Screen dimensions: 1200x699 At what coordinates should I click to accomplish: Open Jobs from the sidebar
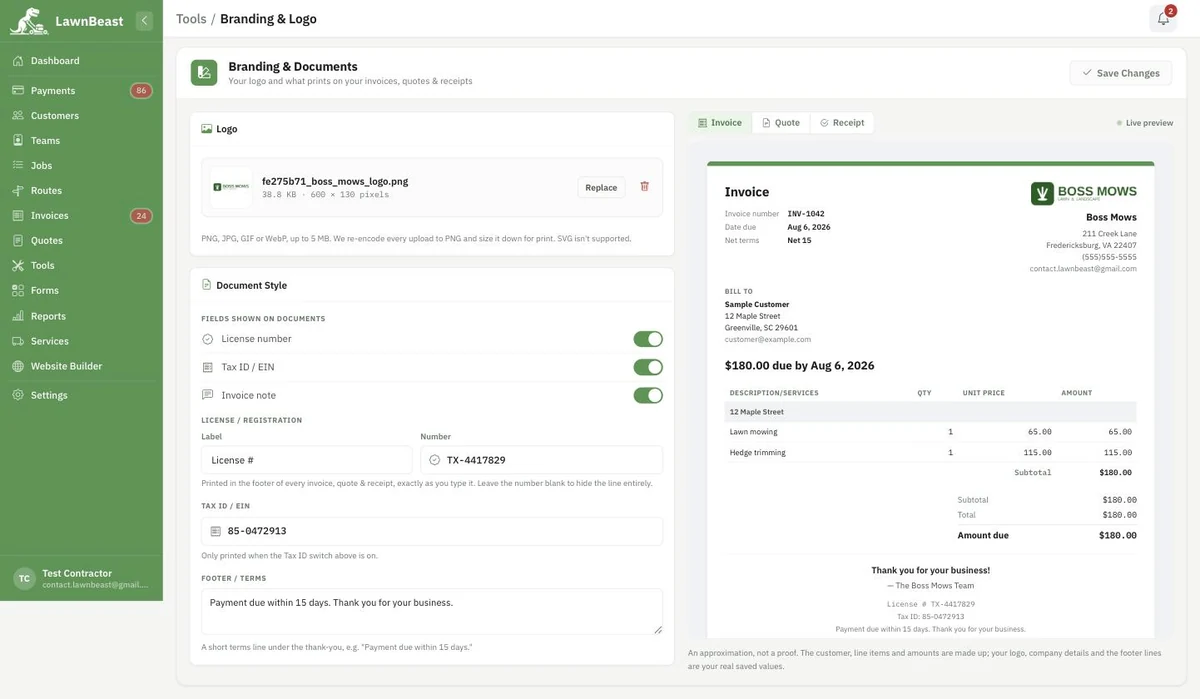(81, 166)
